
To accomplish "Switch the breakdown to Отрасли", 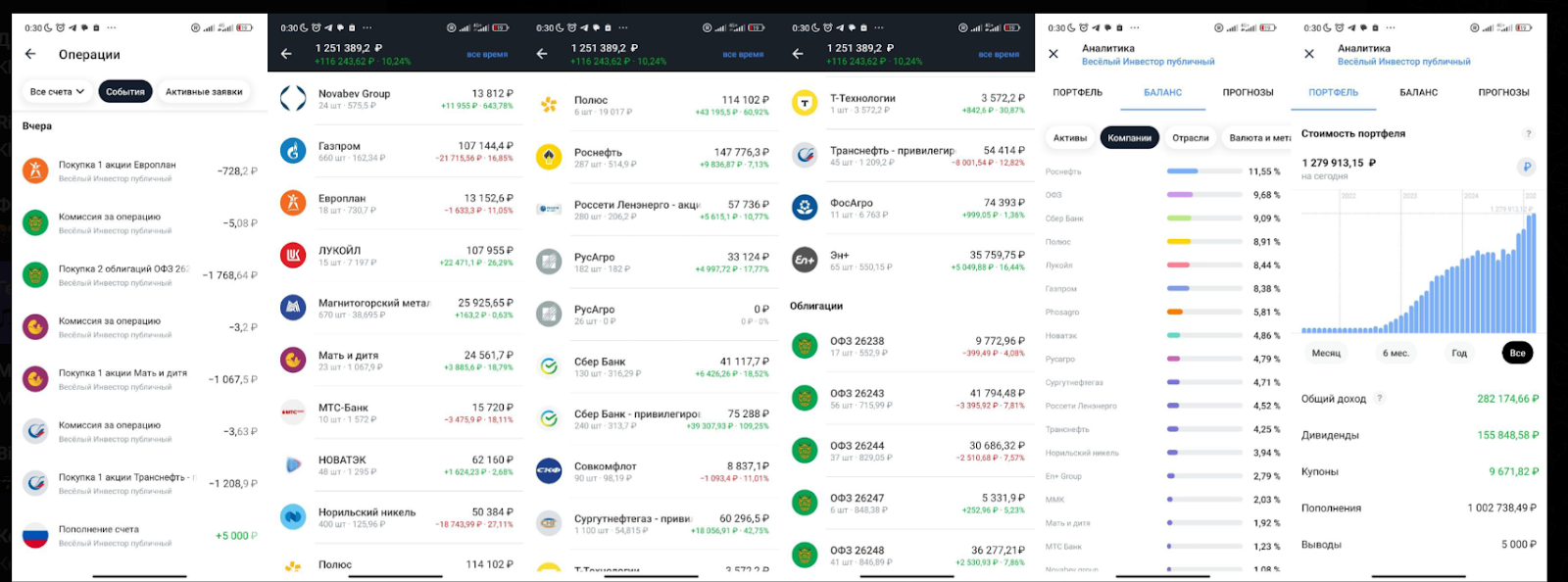I will tap(1191, 138).
